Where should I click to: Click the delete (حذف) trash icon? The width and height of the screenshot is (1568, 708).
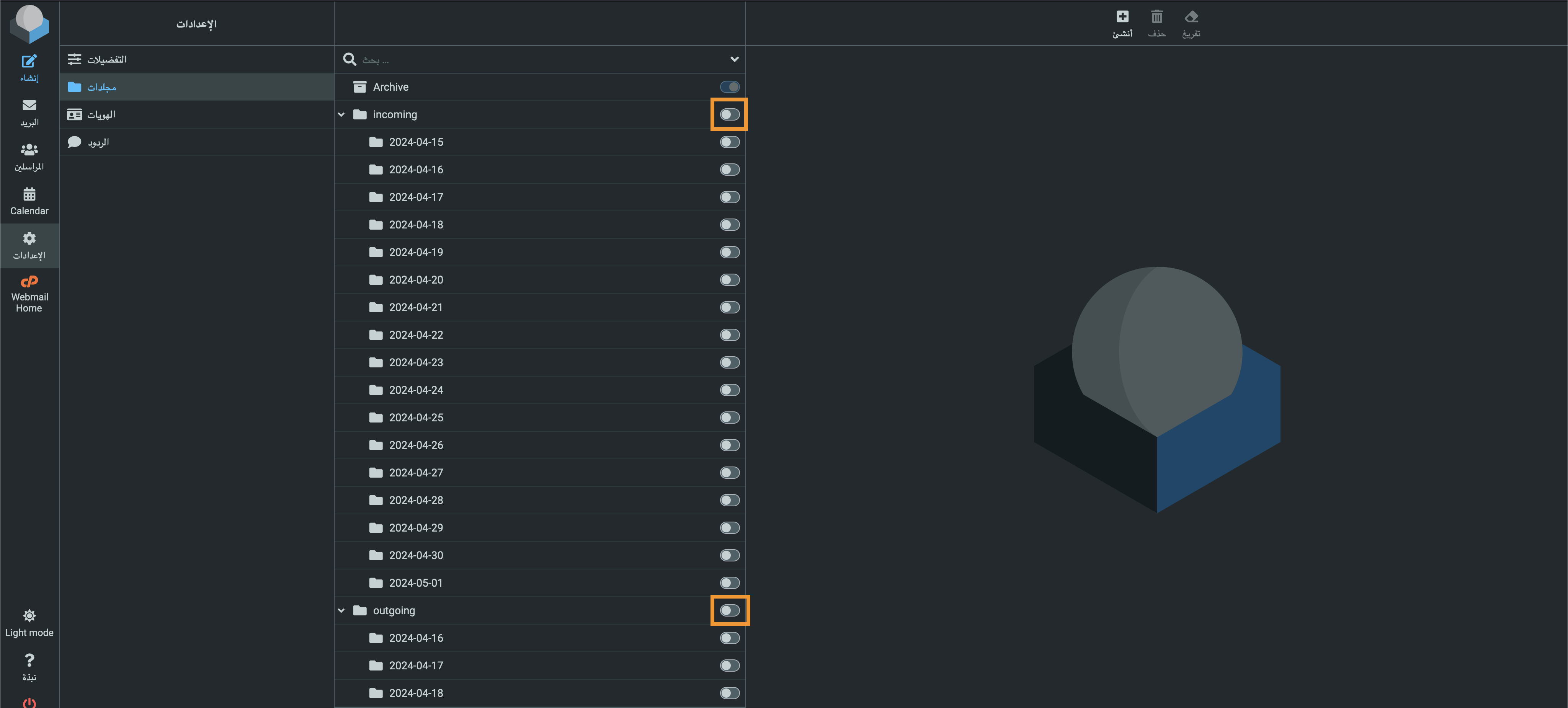[x=1156, y=16]
